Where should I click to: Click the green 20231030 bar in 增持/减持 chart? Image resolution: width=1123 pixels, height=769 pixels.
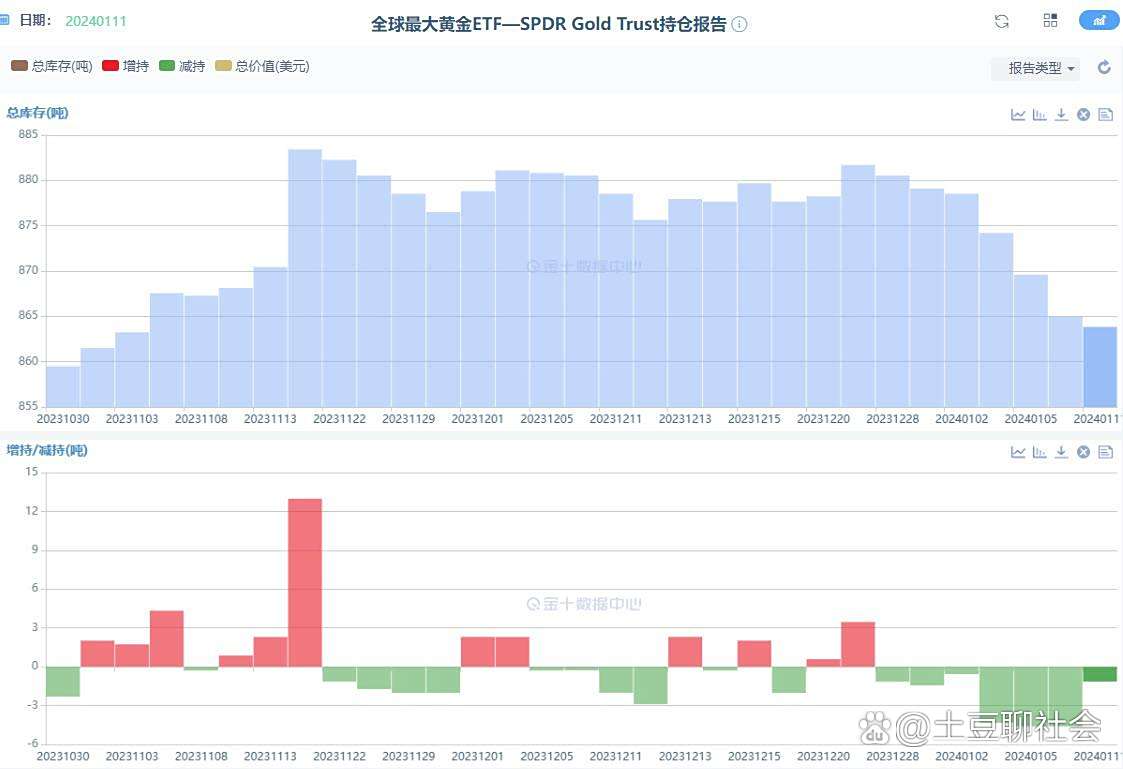click(63, 681)
